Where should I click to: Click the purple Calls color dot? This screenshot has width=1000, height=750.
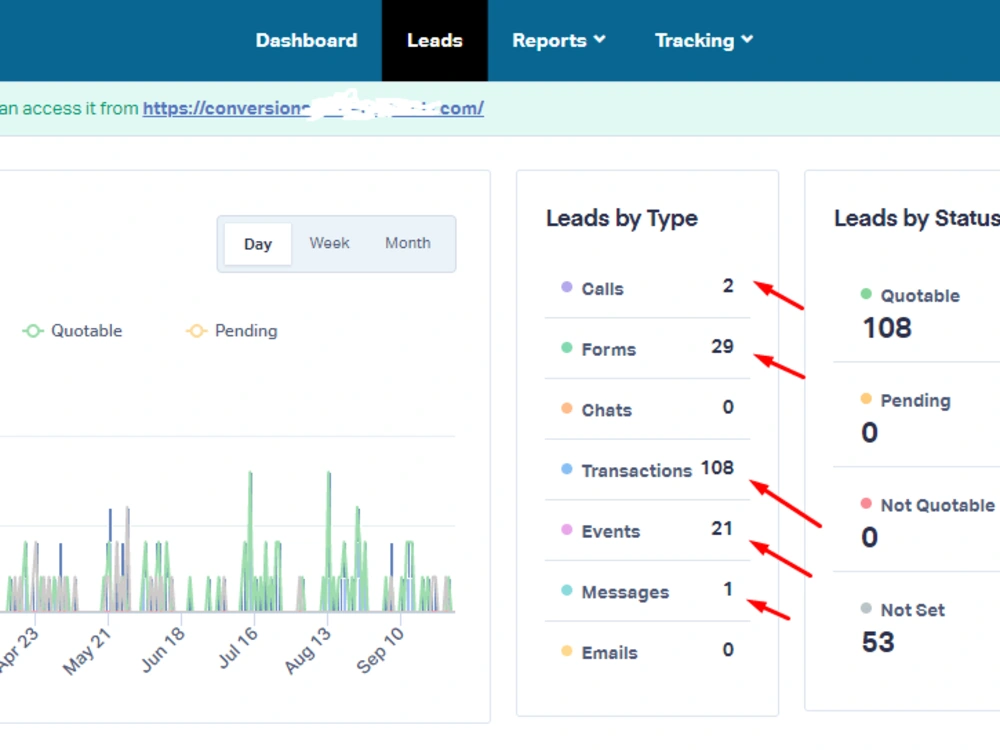pos(566,286)
